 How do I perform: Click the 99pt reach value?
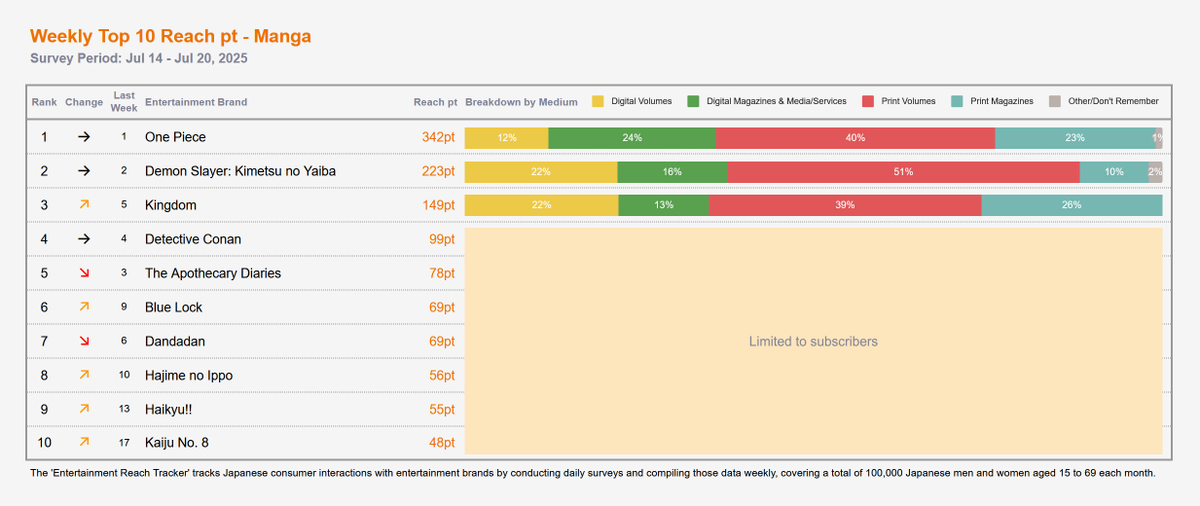442,239
